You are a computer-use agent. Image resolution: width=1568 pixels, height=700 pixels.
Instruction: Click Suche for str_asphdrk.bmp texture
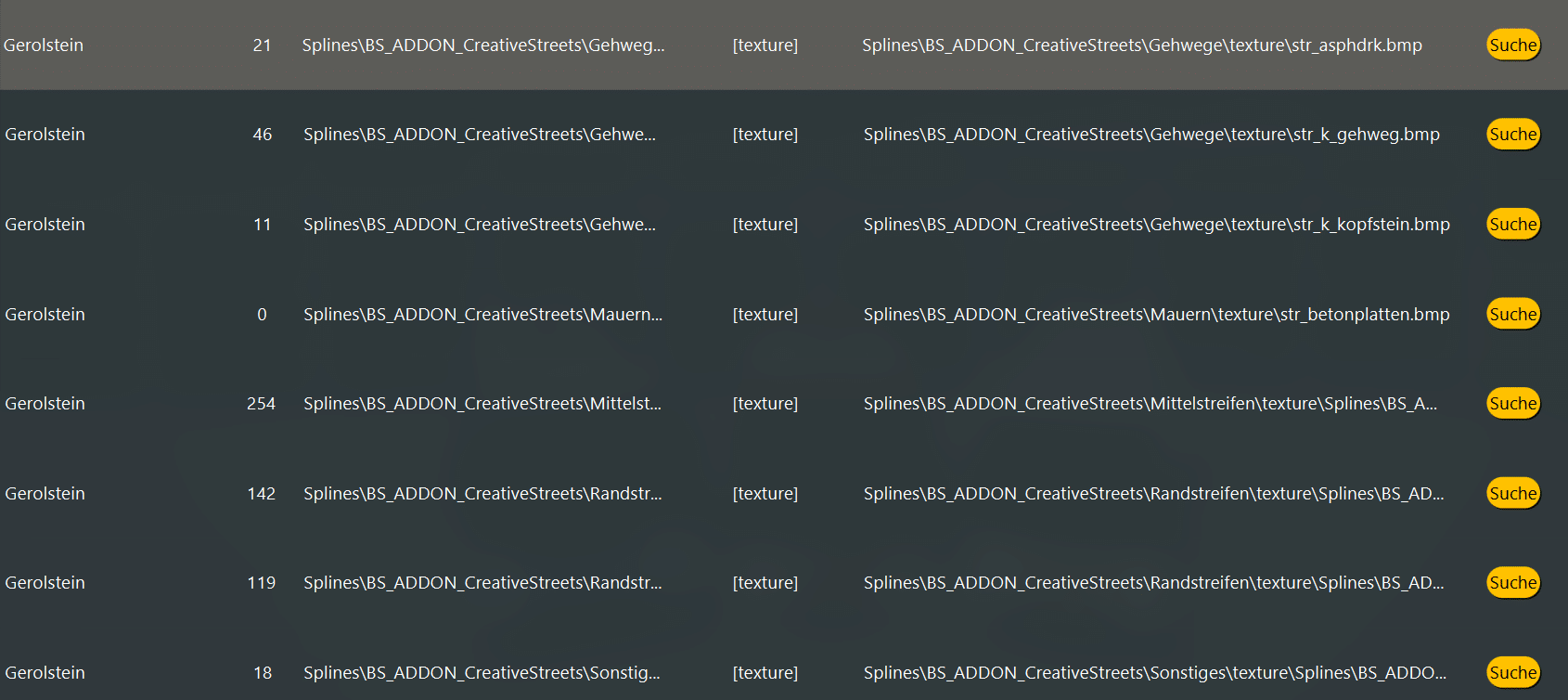point(1512,45)
